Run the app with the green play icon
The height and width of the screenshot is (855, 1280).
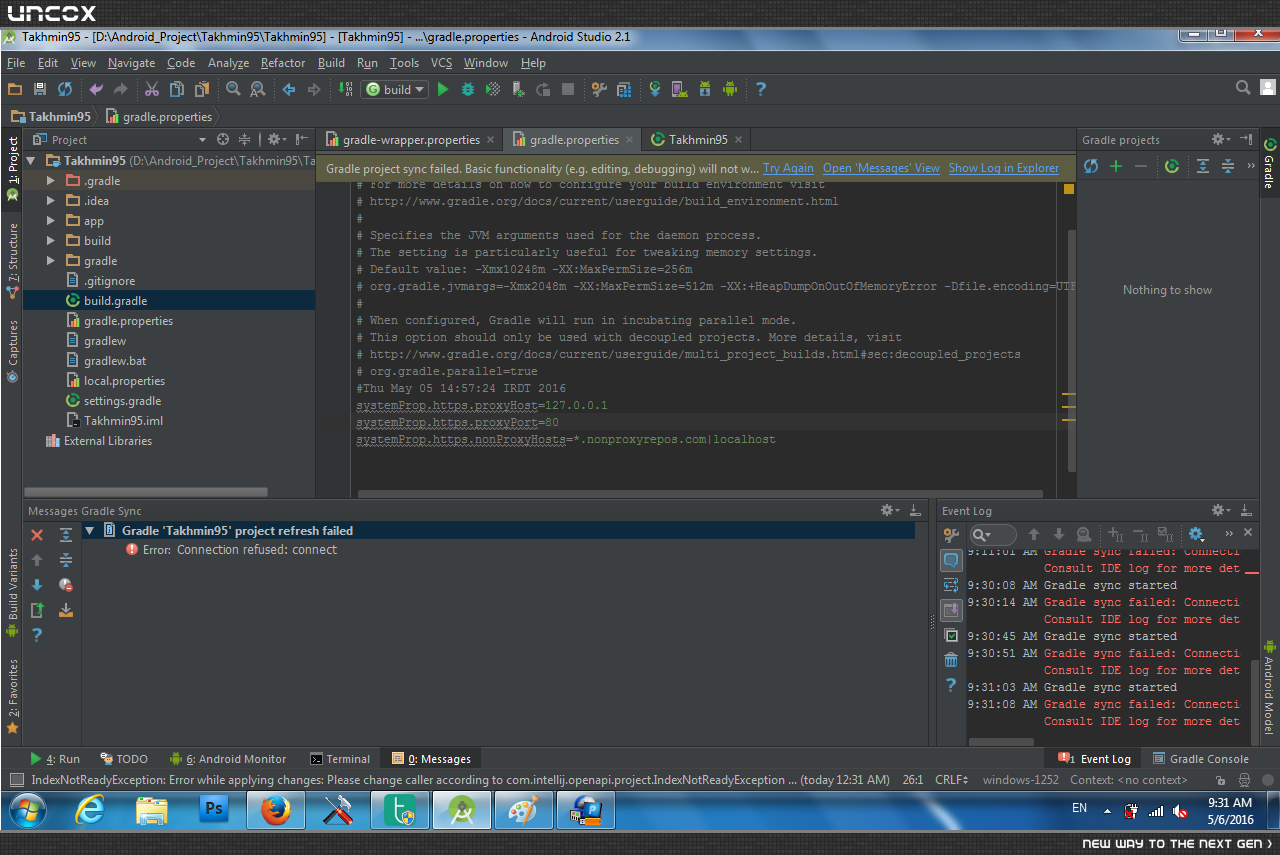click(x=443, y=89)
